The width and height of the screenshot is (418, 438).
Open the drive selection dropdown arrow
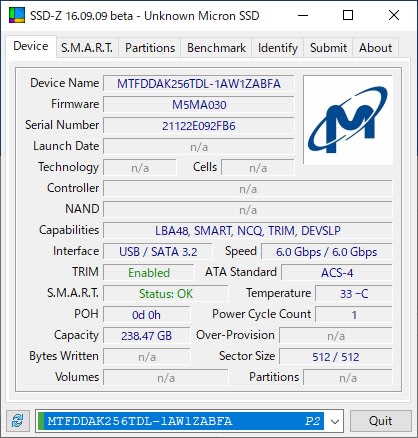point(335,421)
